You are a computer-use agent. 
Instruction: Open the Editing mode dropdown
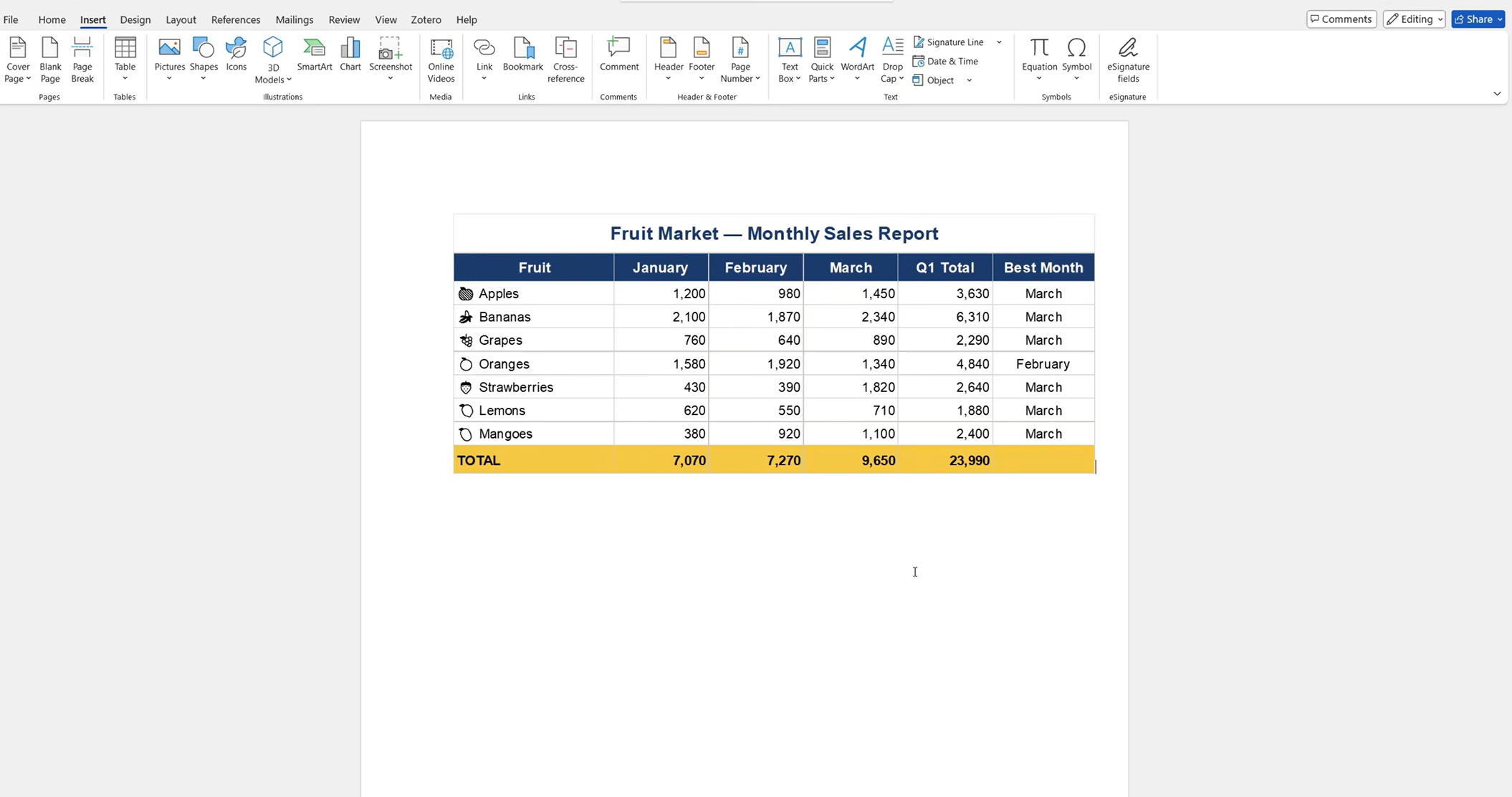click(1414, 19)
